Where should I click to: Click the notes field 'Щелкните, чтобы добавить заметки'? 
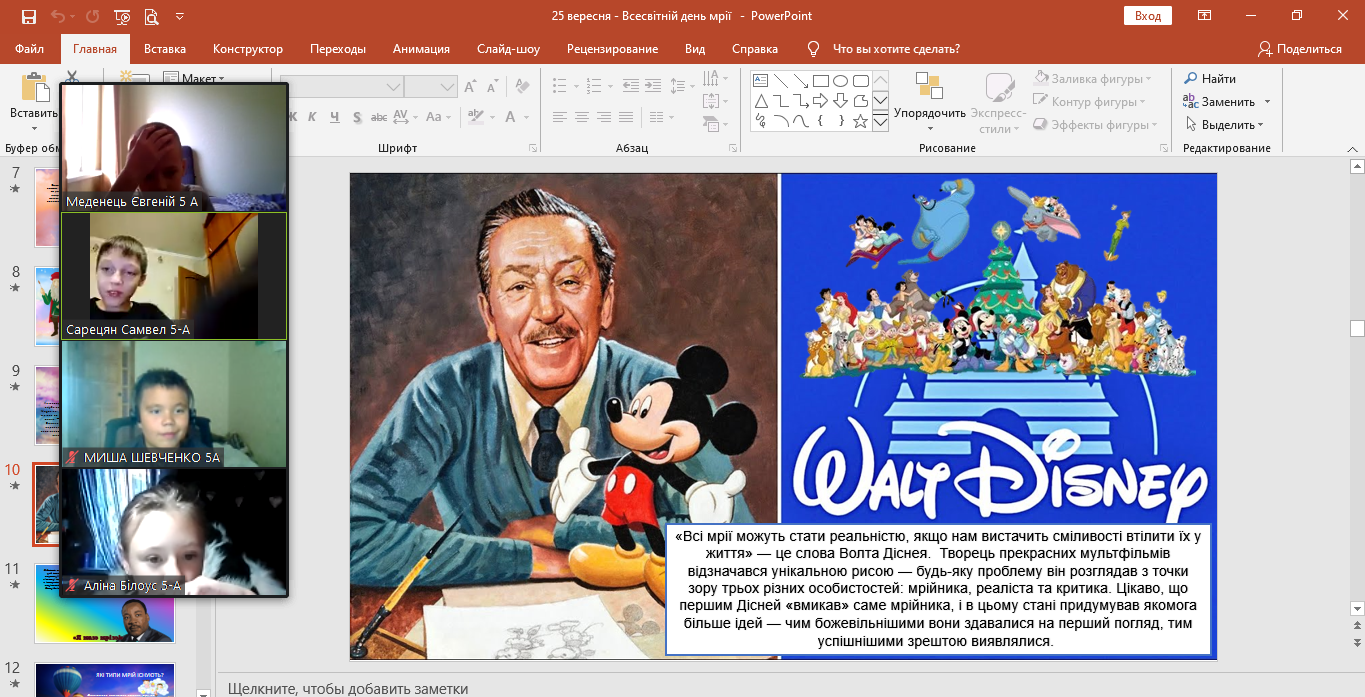point(348,688)
